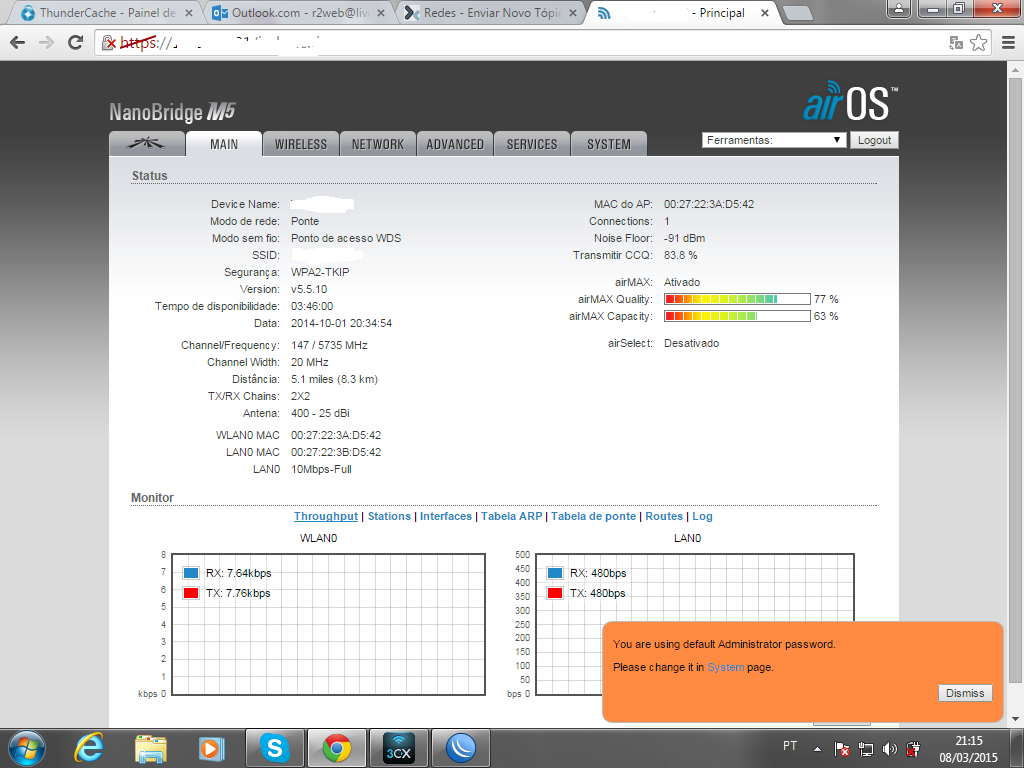Image resolution: width=1024 pixels, height=768 pixels.
Task: Open the NETWORK tab
Action: click(377, 144)
